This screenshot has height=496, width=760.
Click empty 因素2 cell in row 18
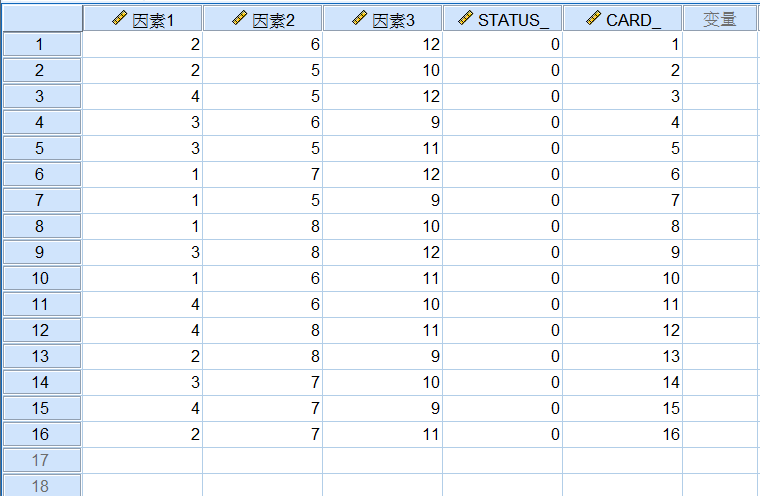click(263, 485)
